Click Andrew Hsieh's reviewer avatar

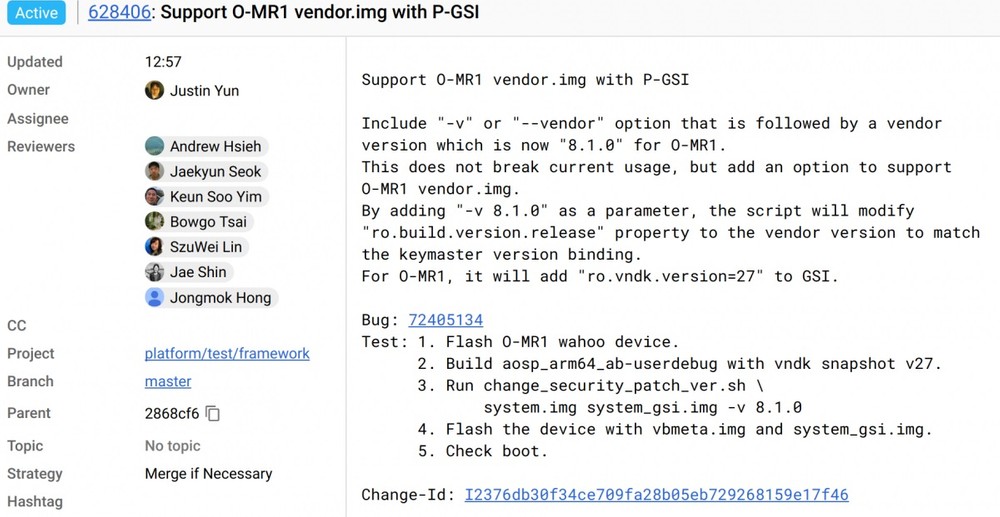154,146
